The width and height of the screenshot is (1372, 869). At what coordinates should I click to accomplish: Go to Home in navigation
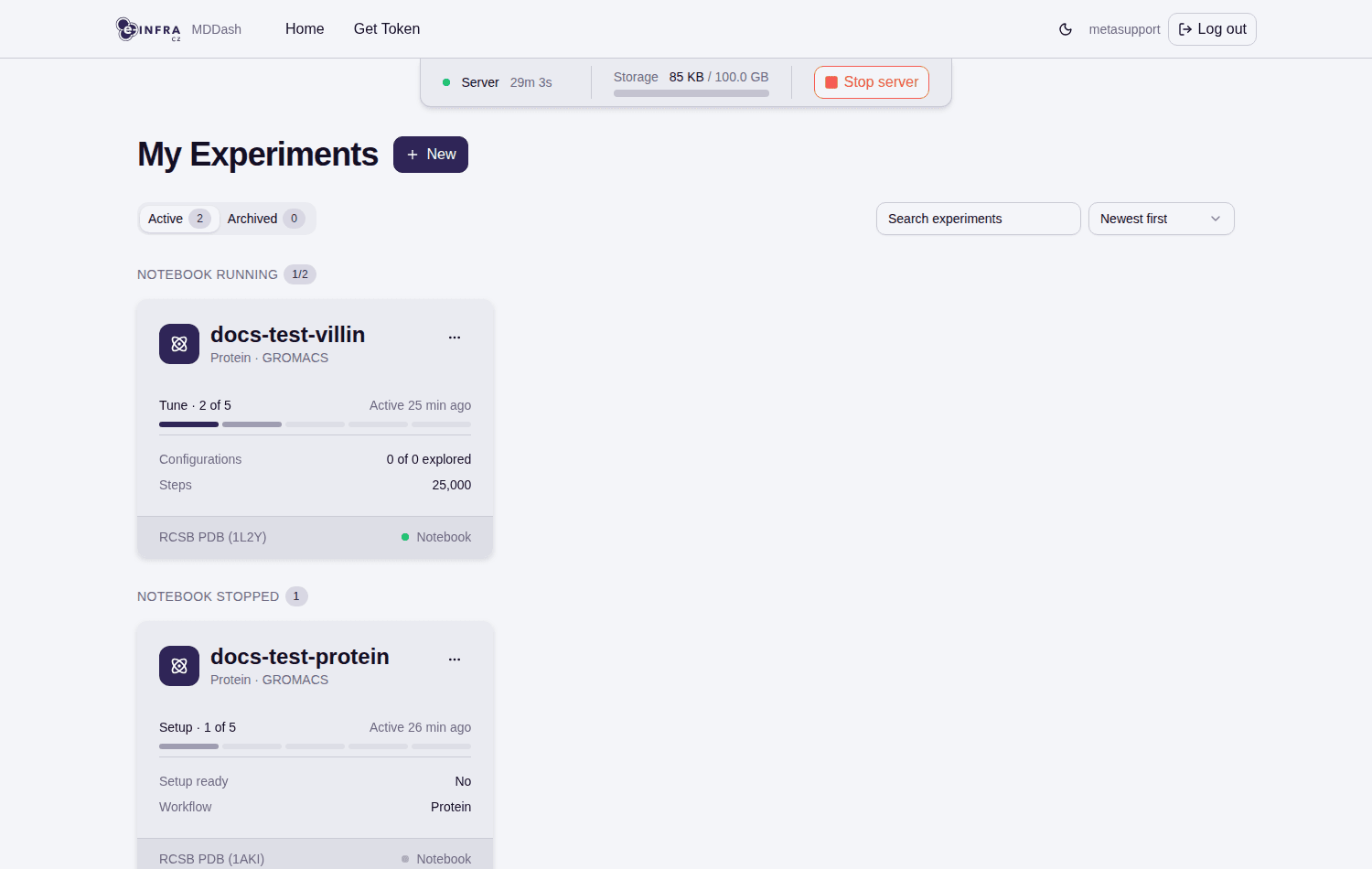(305, 29)
